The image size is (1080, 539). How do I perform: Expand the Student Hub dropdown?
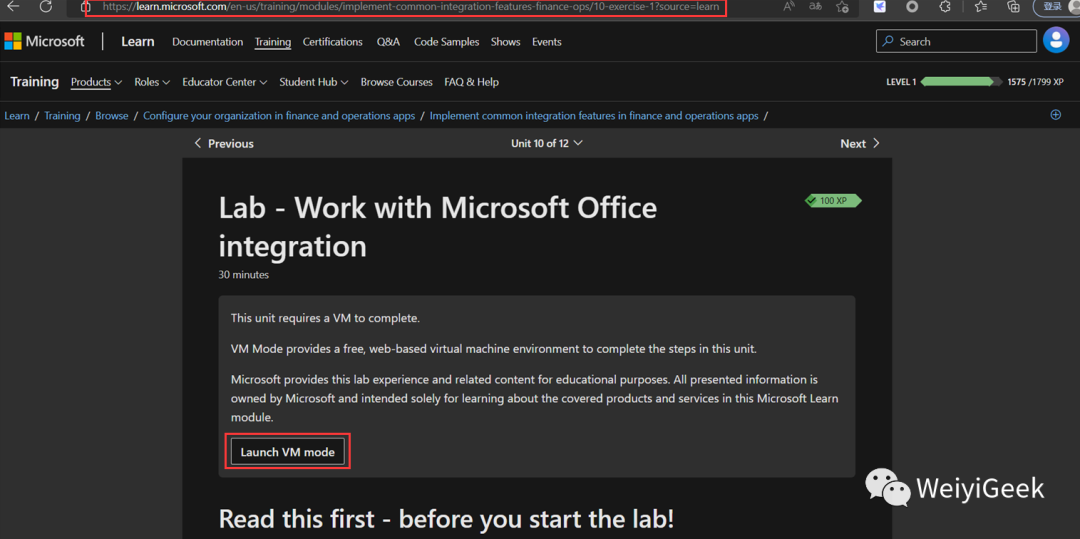(313, 82)
